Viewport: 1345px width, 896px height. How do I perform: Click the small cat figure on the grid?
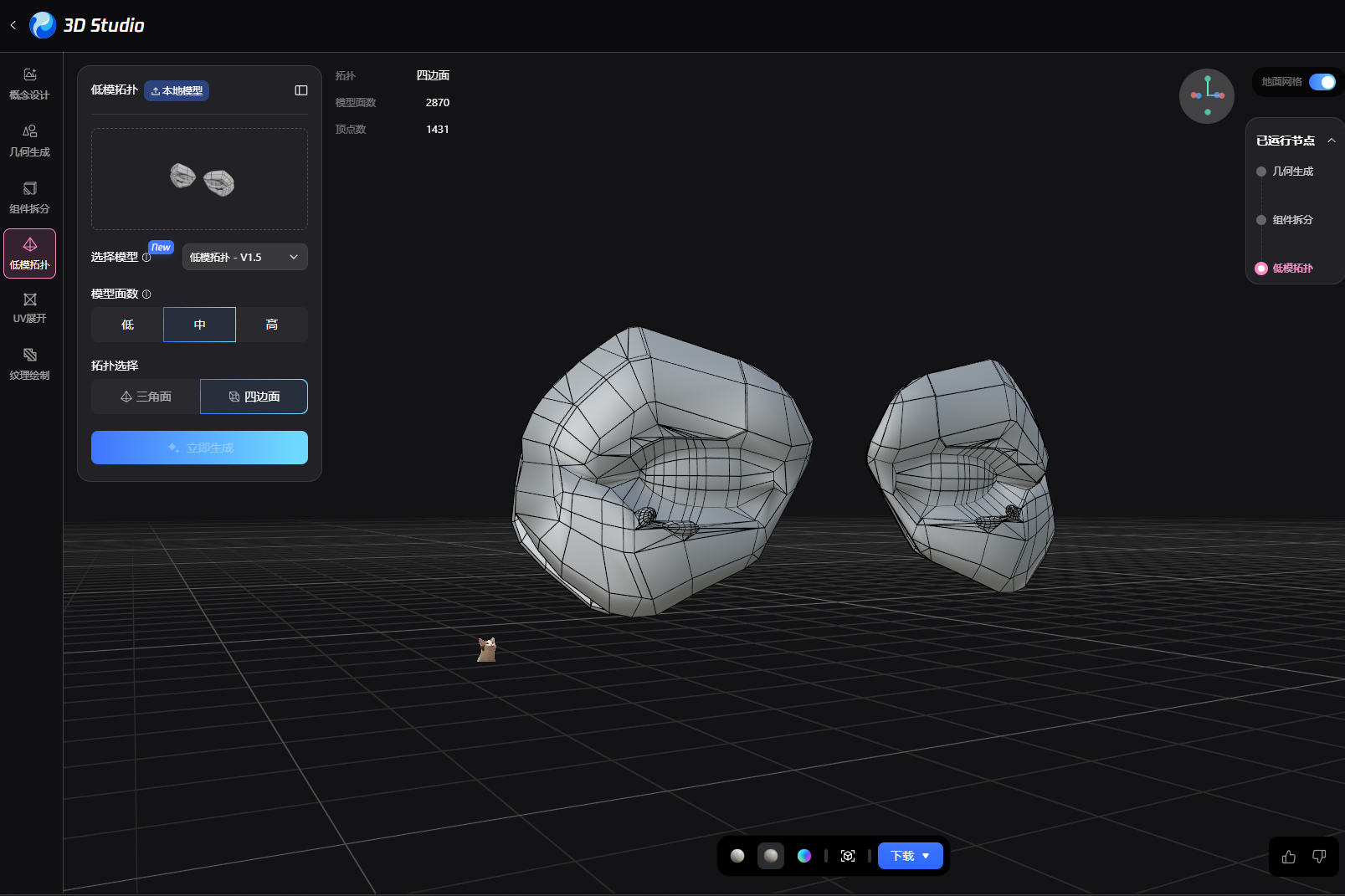pyautogui.click(x=487, y=649)
